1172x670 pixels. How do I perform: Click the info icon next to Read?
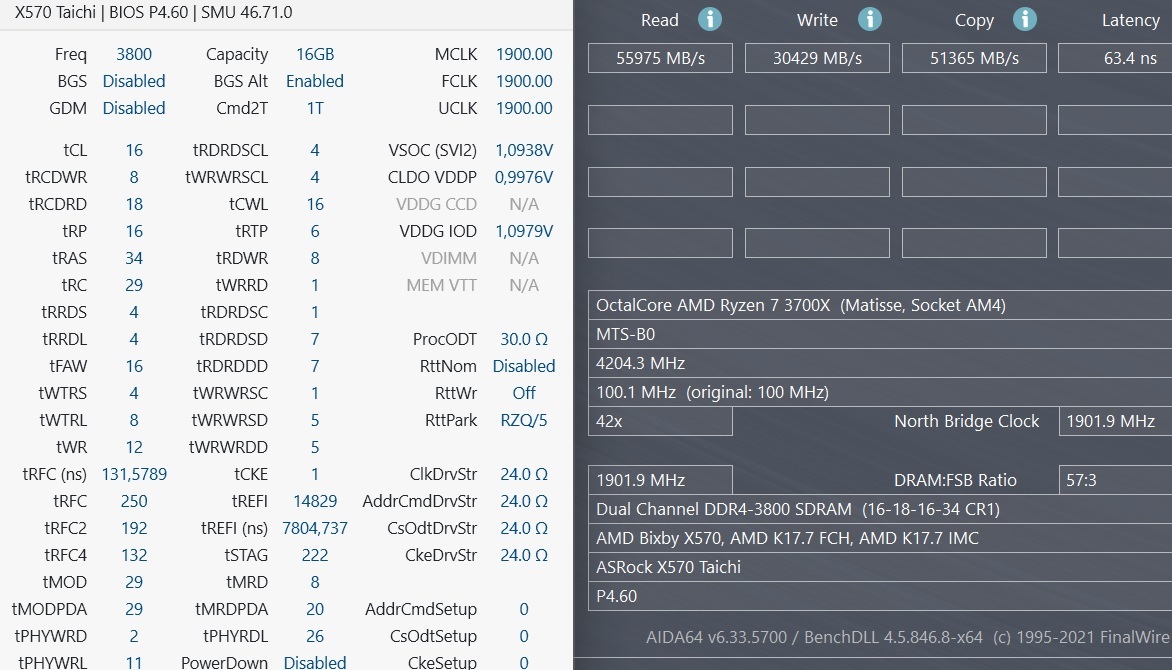pyautogui.click(x=710, y=19)
